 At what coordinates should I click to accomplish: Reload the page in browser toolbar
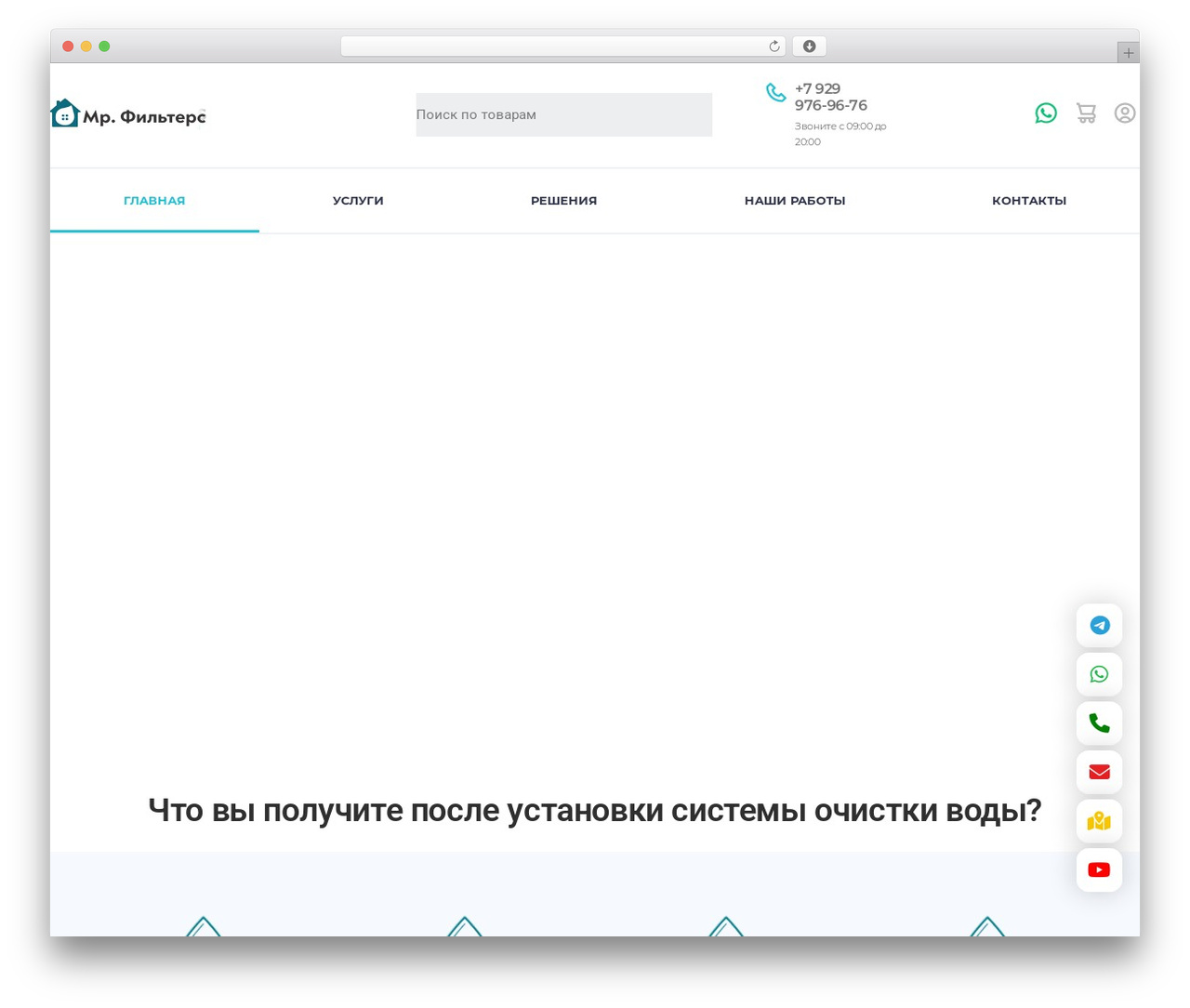[x=774, y=46]
